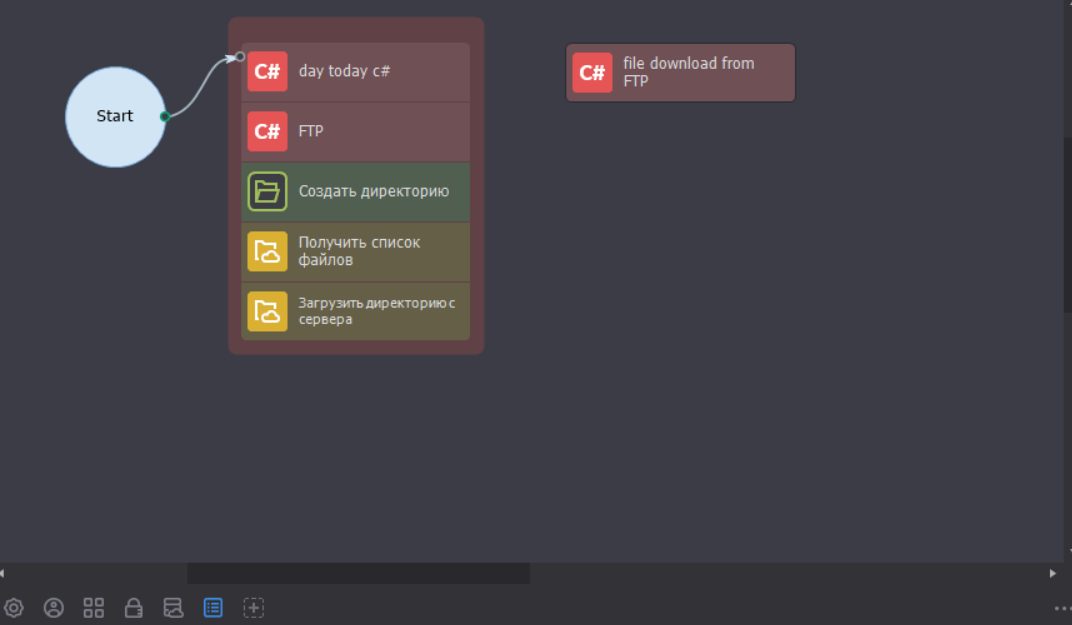Click the dashed square plus icon
Viewport: 1072px width, 625px height.
pyautogui.click(x=254, y=607)
